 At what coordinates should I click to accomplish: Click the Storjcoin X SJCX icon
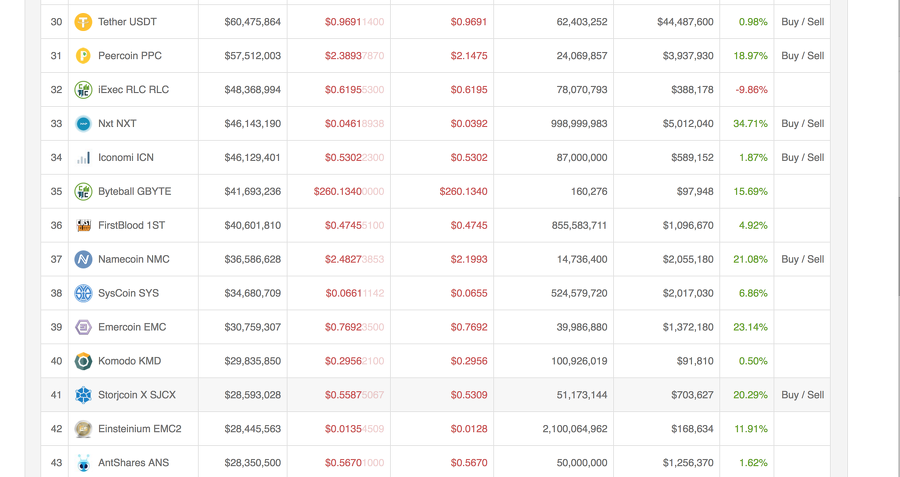pyautogui.click(x=84, y=395)
